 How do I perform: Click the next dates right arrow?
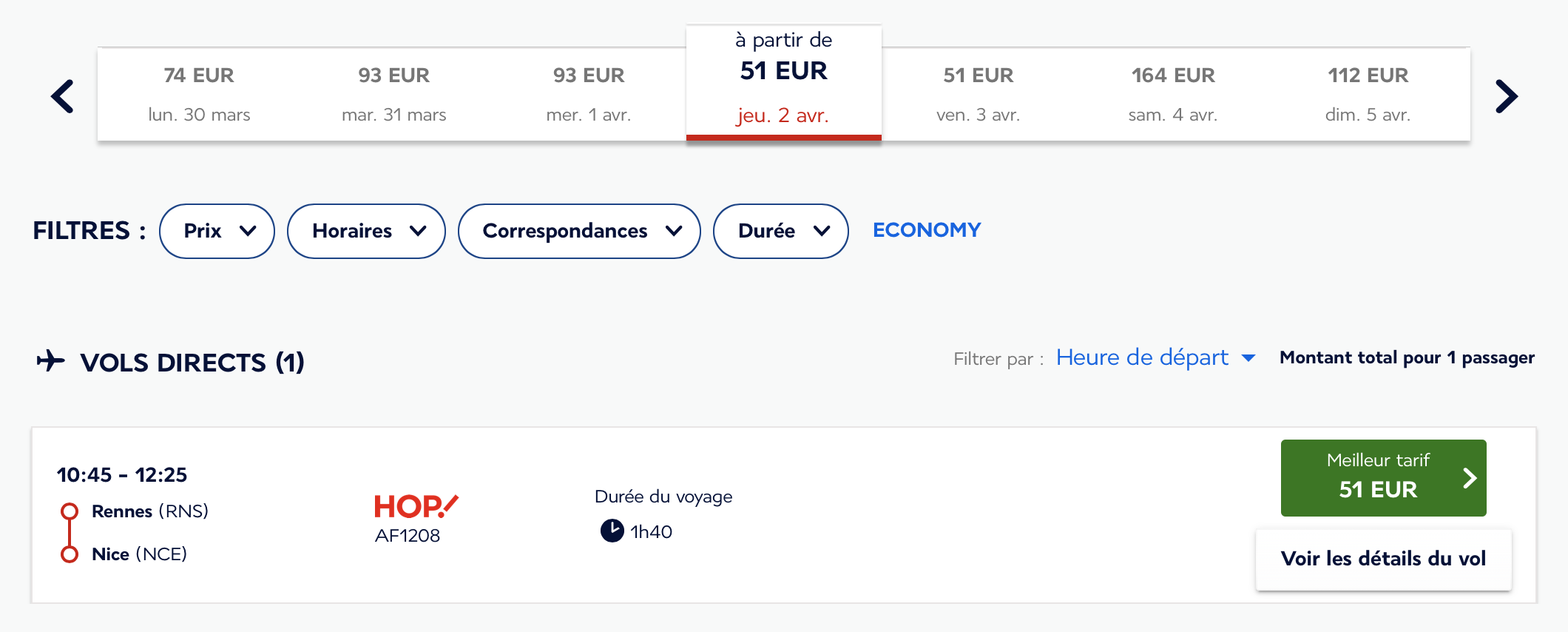tap(1507, 96)
